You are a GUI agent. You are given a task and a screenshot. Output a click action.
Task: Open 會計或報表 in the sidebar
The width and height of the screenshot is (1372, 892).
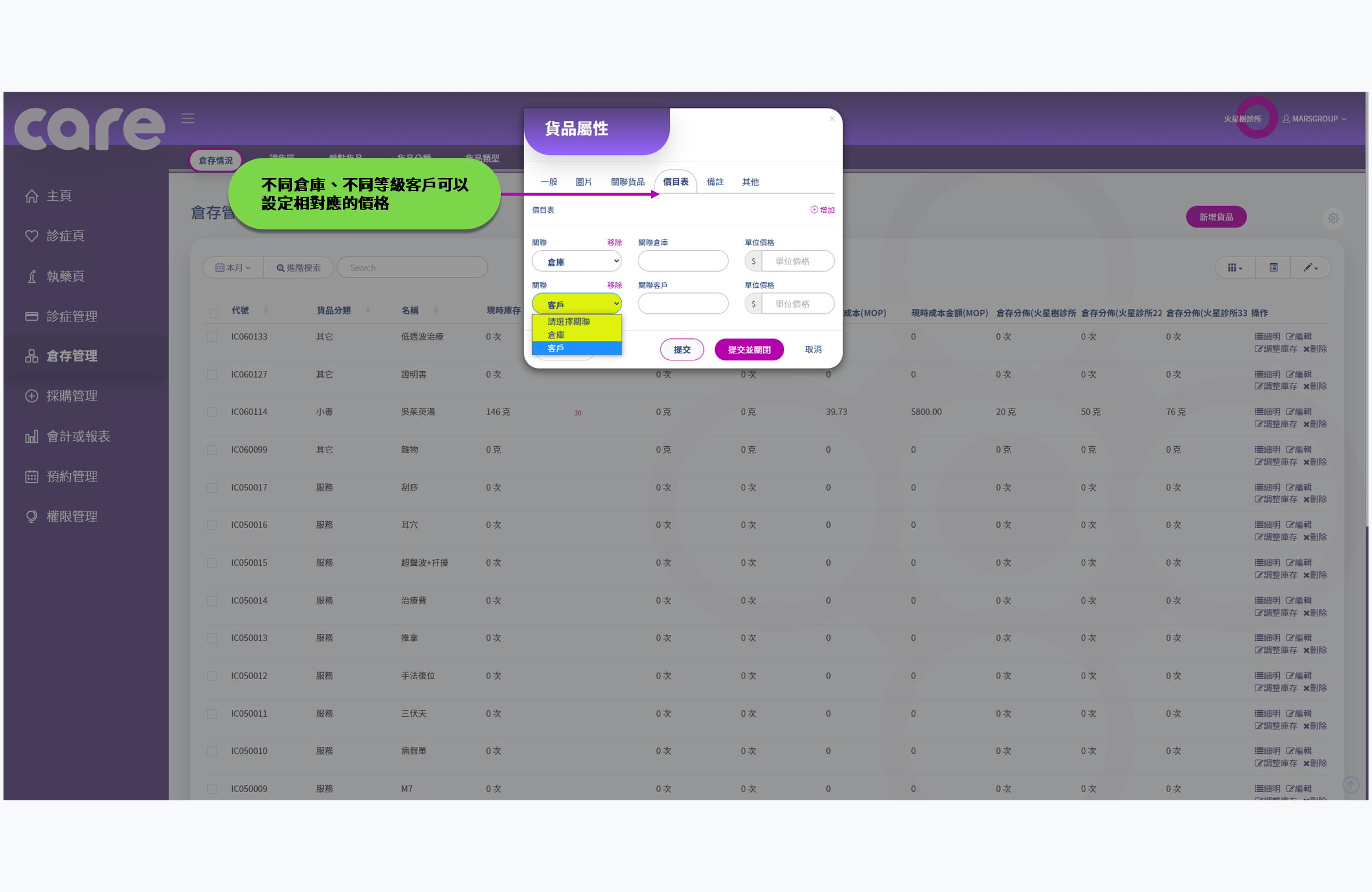tap(78, 436)
